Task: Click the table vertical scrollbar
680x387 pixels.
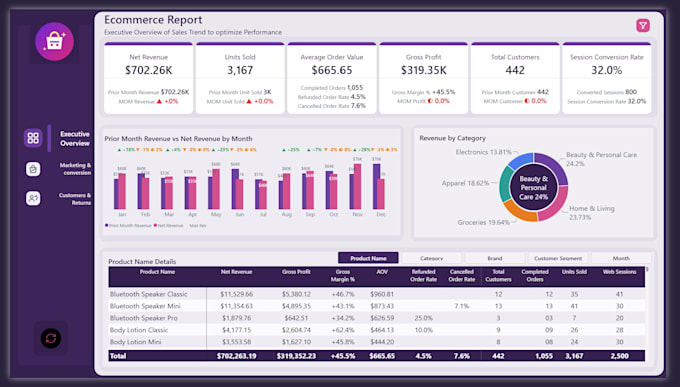Action: coord(647,269)
